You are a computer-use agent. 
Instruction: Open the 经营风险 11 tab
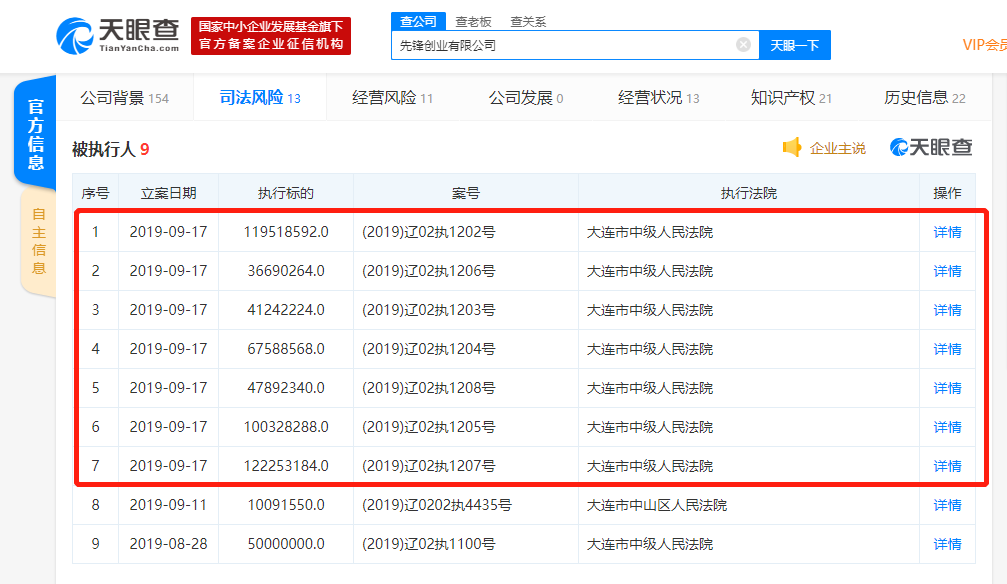(x=386, y=97)
